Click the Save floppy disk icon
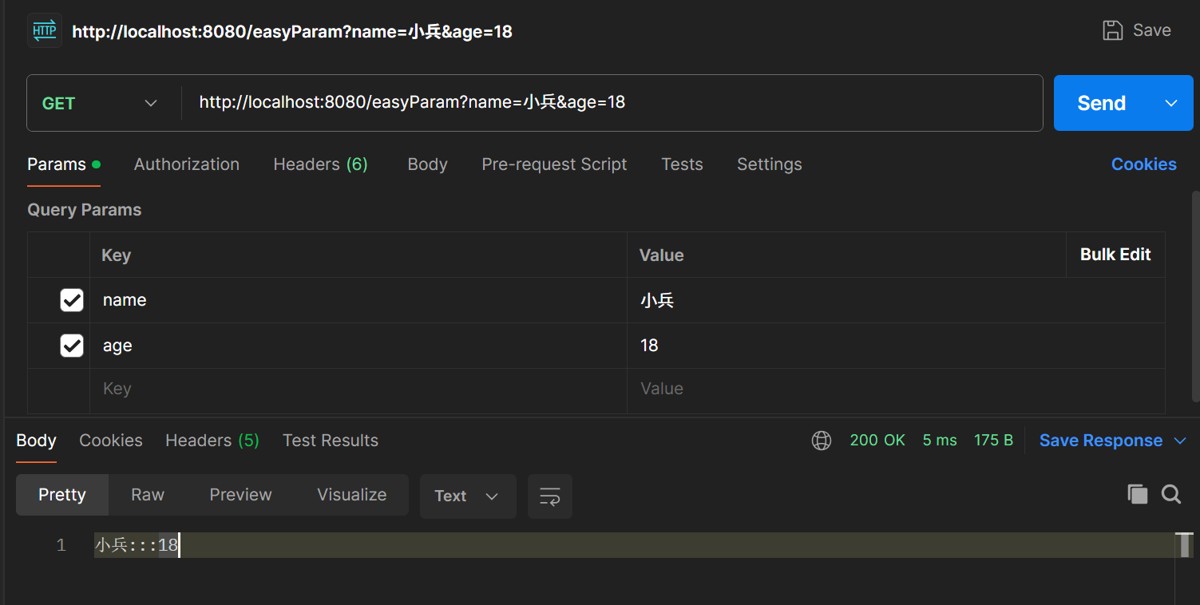Image resolution: width=1200 pixels, height=605 pixels. [1112, 30]
